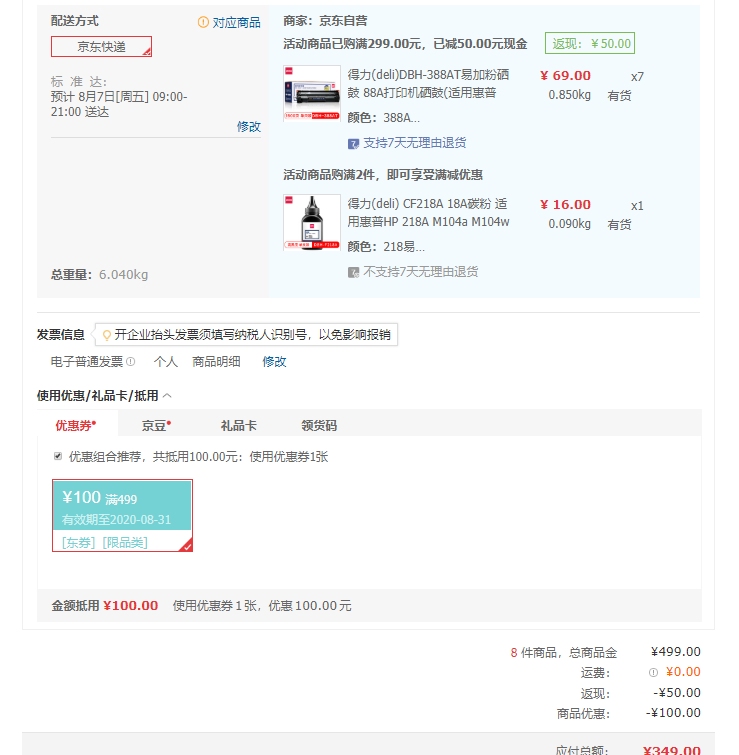Click the 应付总额 ¥349.00 amount
This screenshot has height=755, width=739.
click(x=672, y=749)
